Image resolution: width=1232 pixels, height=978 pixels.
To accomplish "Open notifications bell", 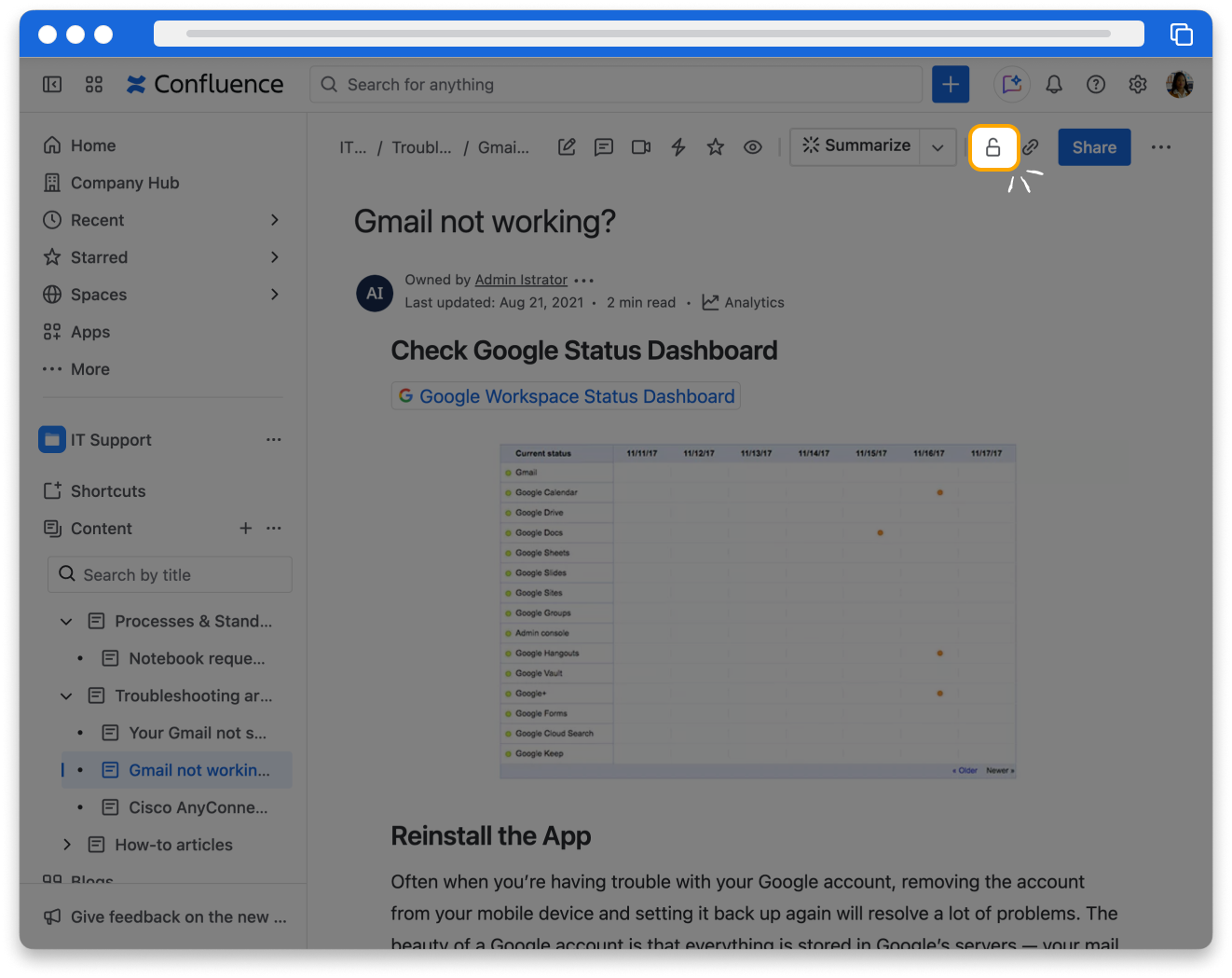I will 1054,85.
